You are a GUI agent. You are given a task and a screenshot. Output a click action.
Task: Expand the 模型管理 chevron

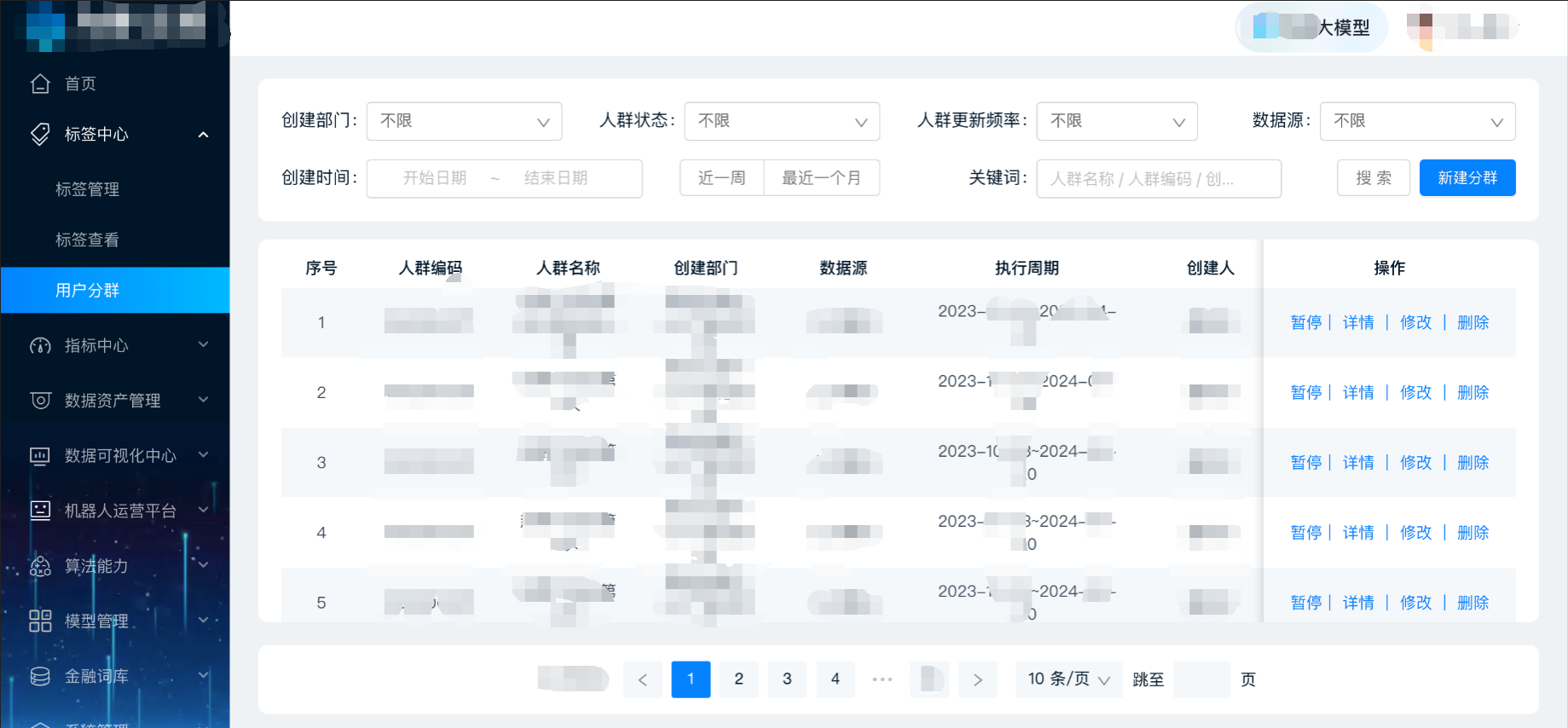[203, 620]
